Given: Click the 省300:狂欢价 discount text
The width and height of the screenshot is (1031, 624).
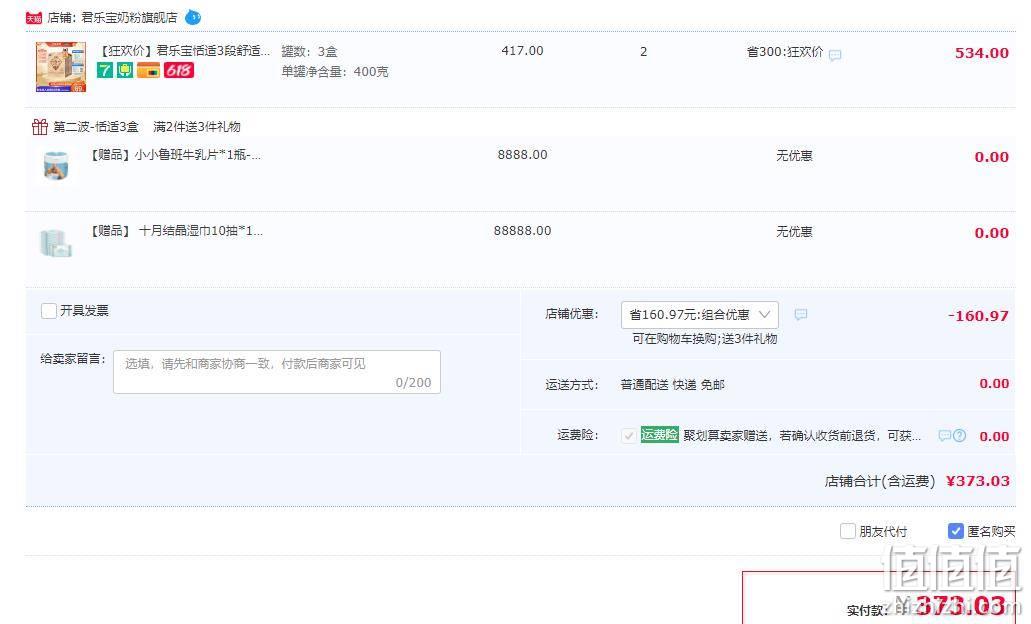Looking at the screenshot, I should click(x=784, y=51).
